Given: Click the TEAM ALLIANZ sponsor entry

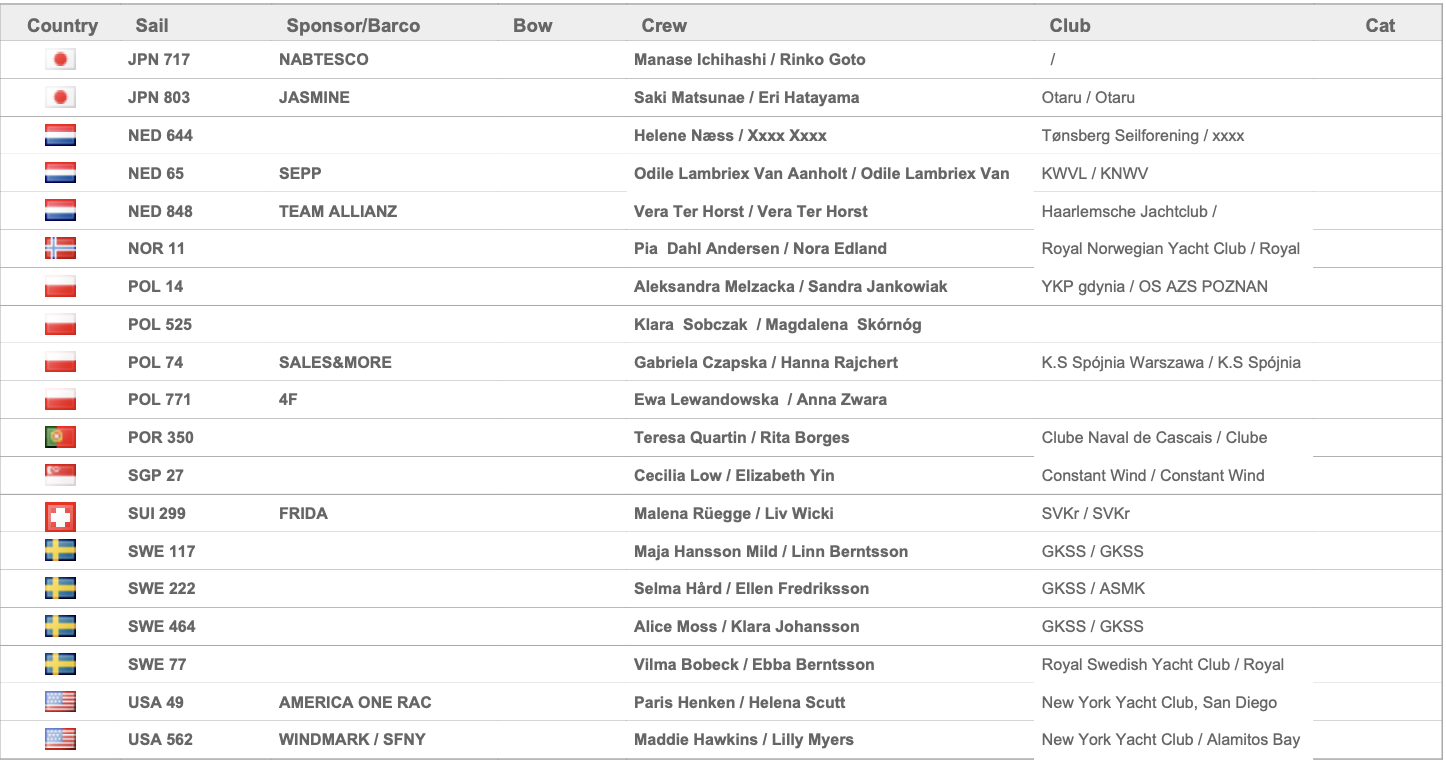Looking at the screenshot, I should pos(338,211).
